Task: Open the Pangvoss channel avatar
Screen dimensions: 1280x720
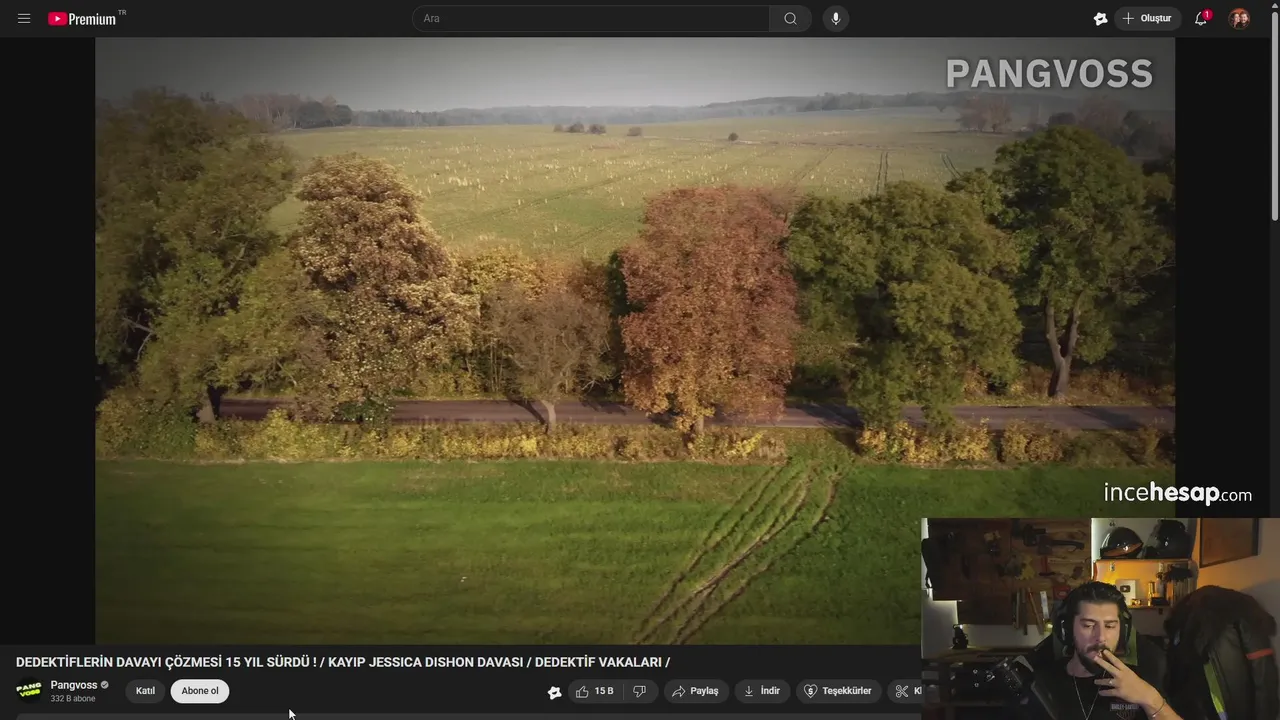Action: pos(29,691)
